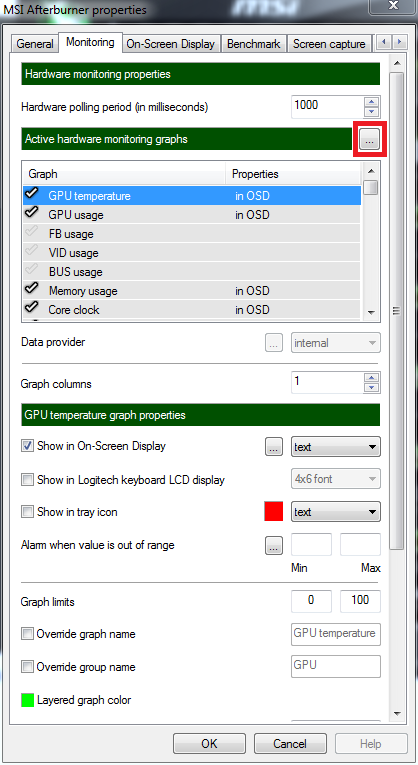The height and width of the screenshot is (765, 418).
Task: Confirm settings with OK button
Action: click(x=209, y=744)
